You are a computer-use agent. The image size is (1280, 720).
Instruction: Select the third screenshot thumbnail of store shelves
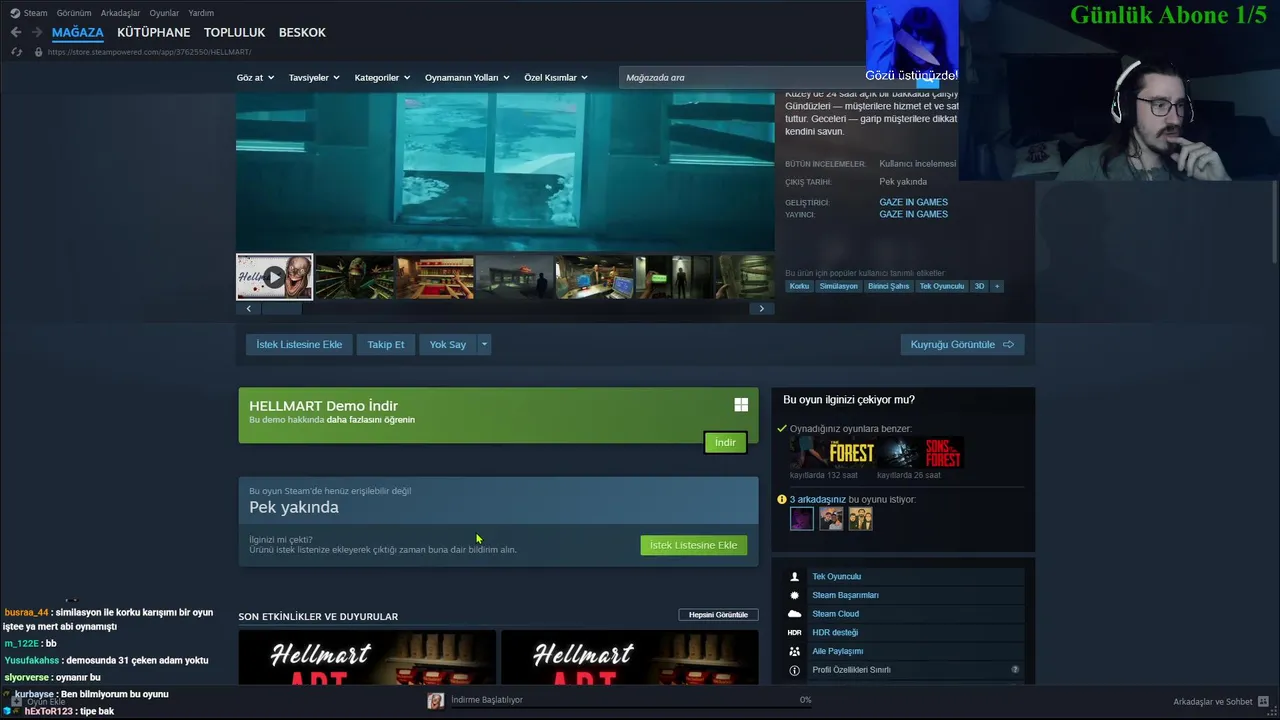(x=435, y=277)
